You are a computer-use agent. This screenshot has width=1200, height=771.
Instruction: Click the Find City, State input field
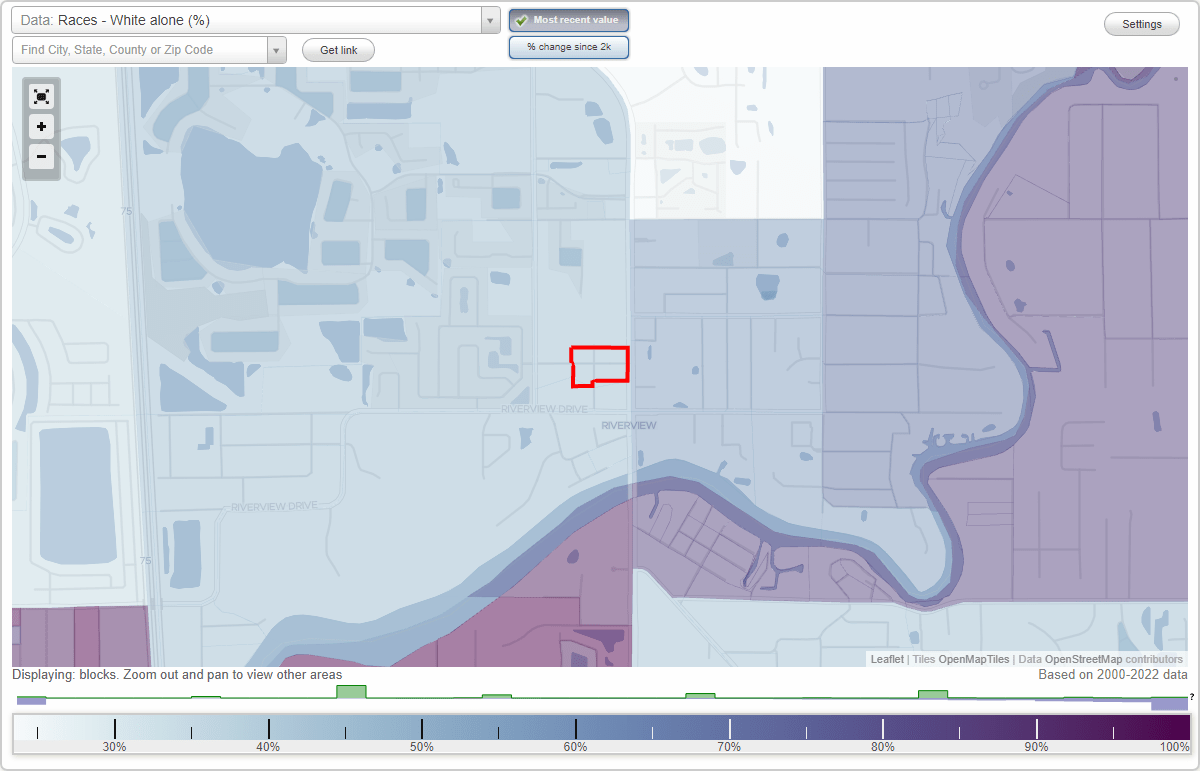pyautogui.click(x=140, y=49)
